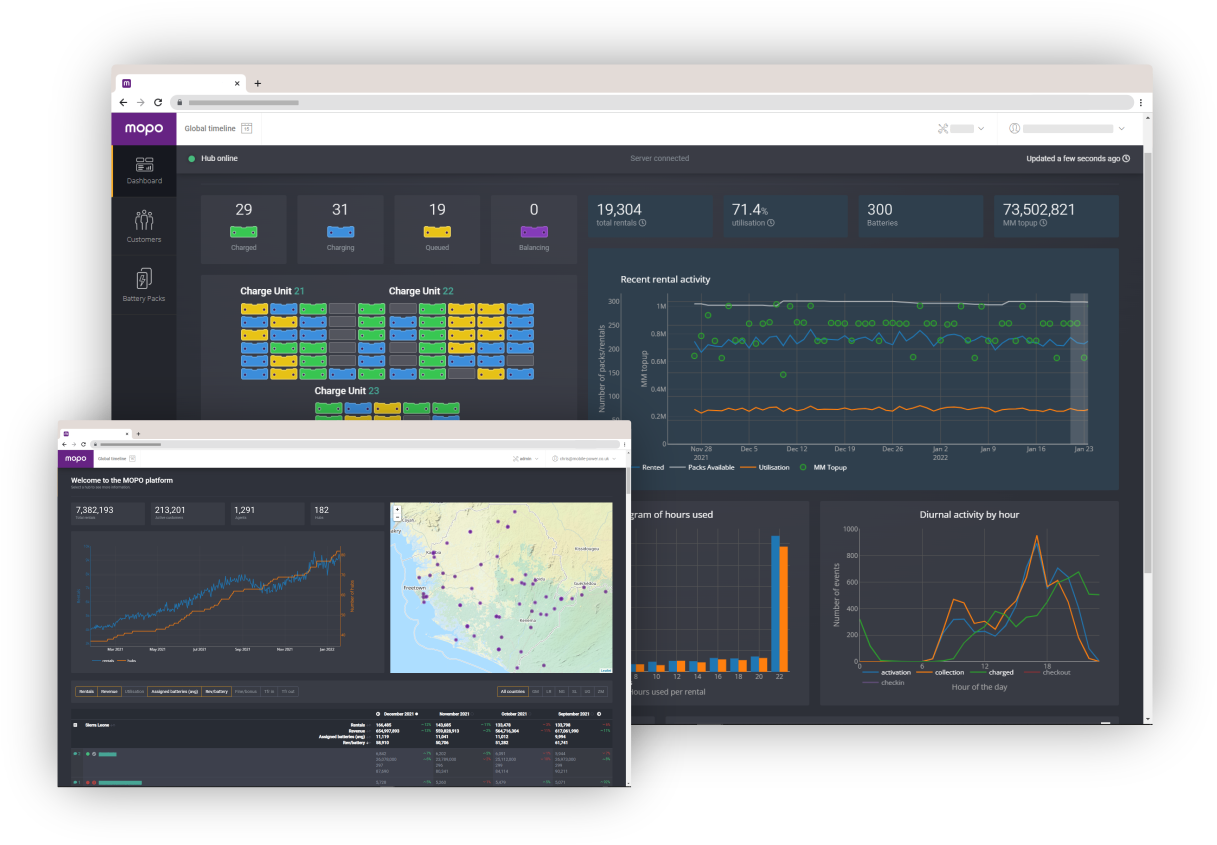
Task: Open the Battery Packs sidebar section
Action: [x=144, y=285]
